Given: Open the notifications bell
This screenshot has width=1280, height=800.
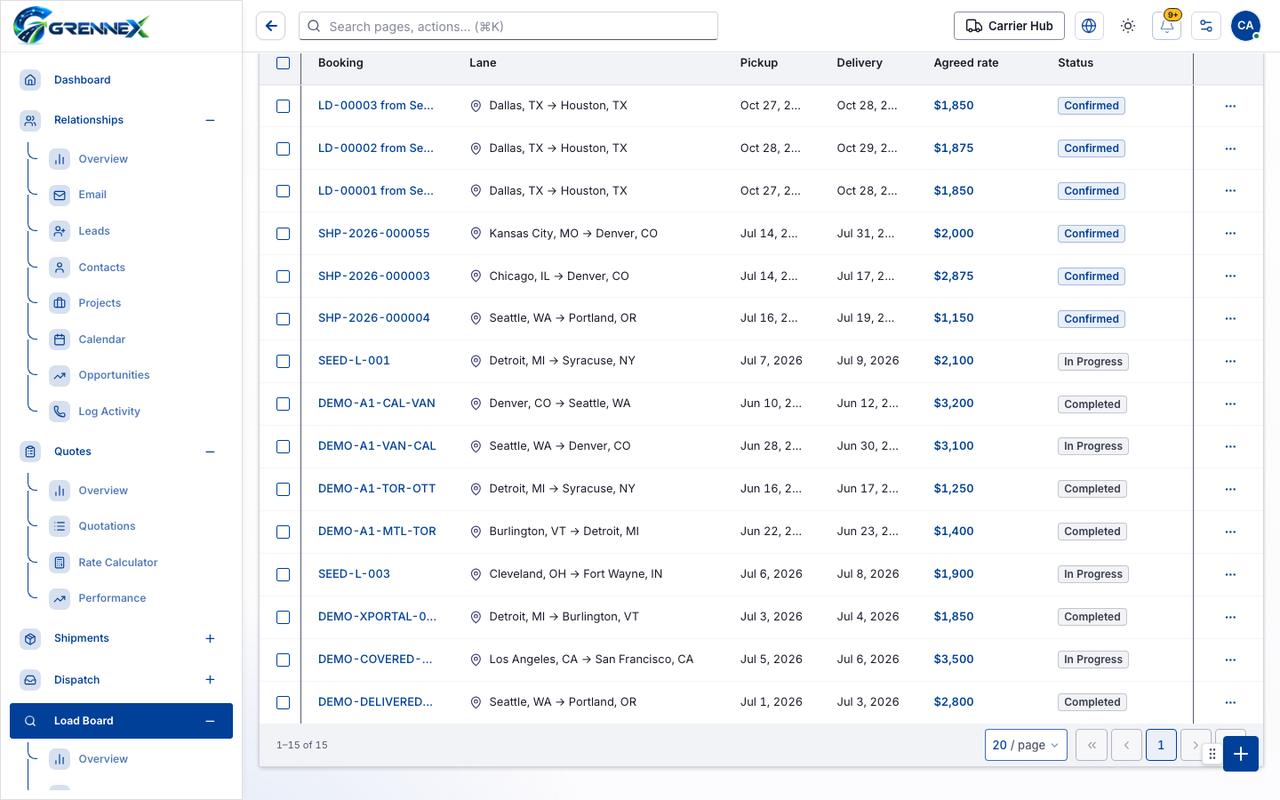Looking at the screenshot, I should click(1166, 26).
